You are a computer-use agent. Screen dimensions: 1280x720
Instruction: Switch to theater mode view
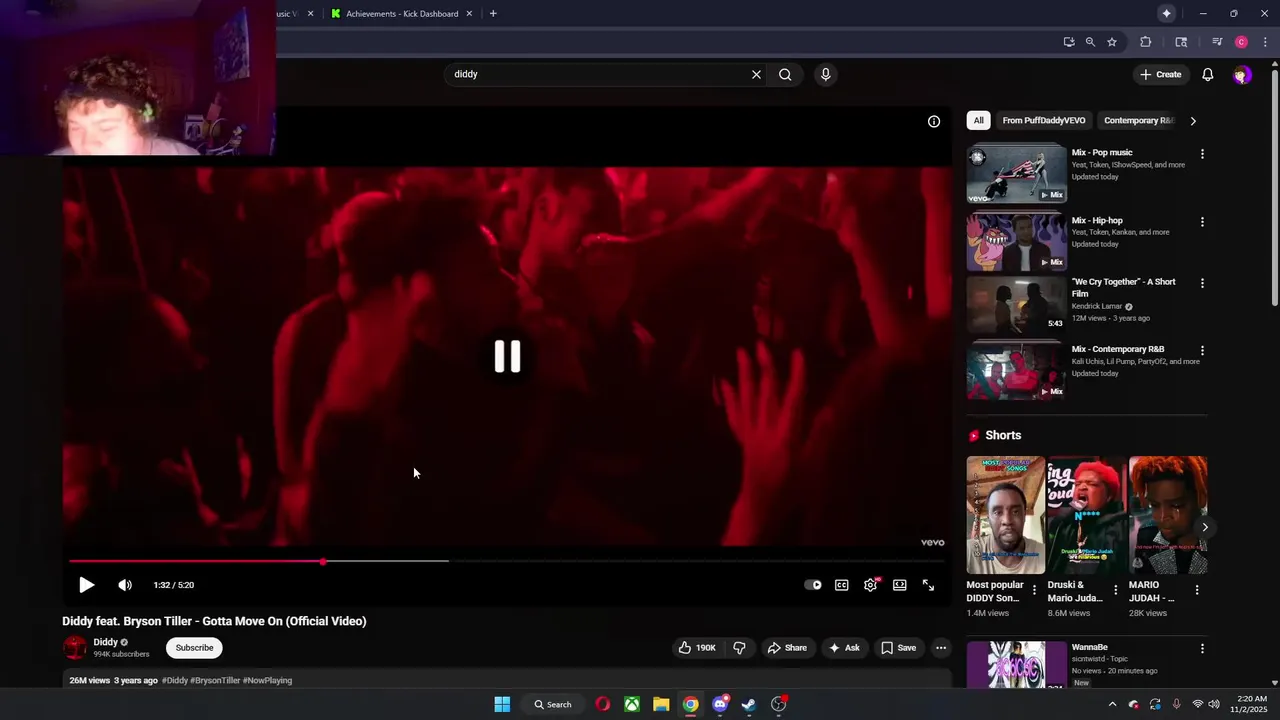click(900, 585)
